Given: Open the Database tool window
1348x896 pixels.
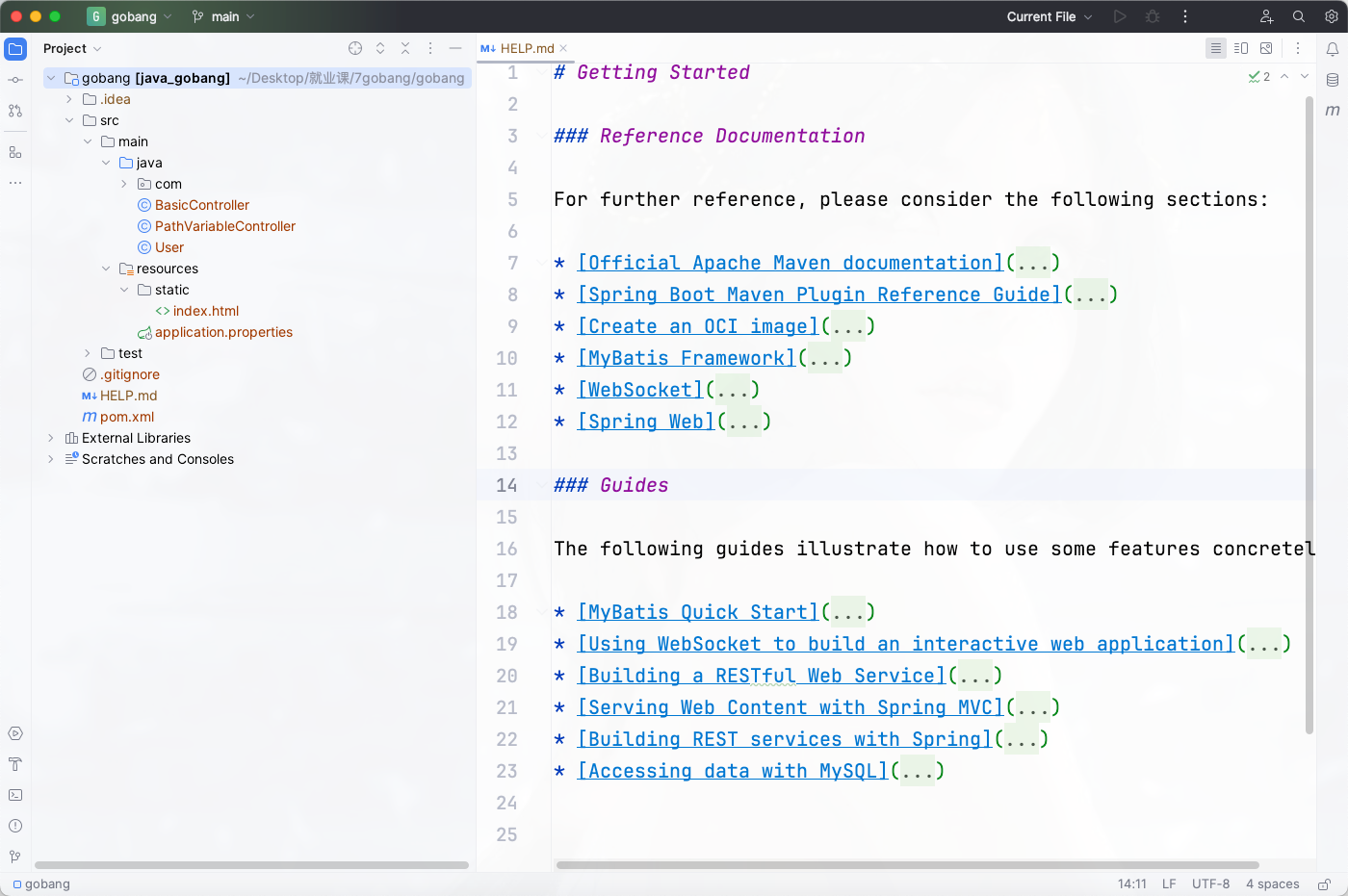Looking at the screenshot, I should pyautogui.click(x=1333, y=80).
